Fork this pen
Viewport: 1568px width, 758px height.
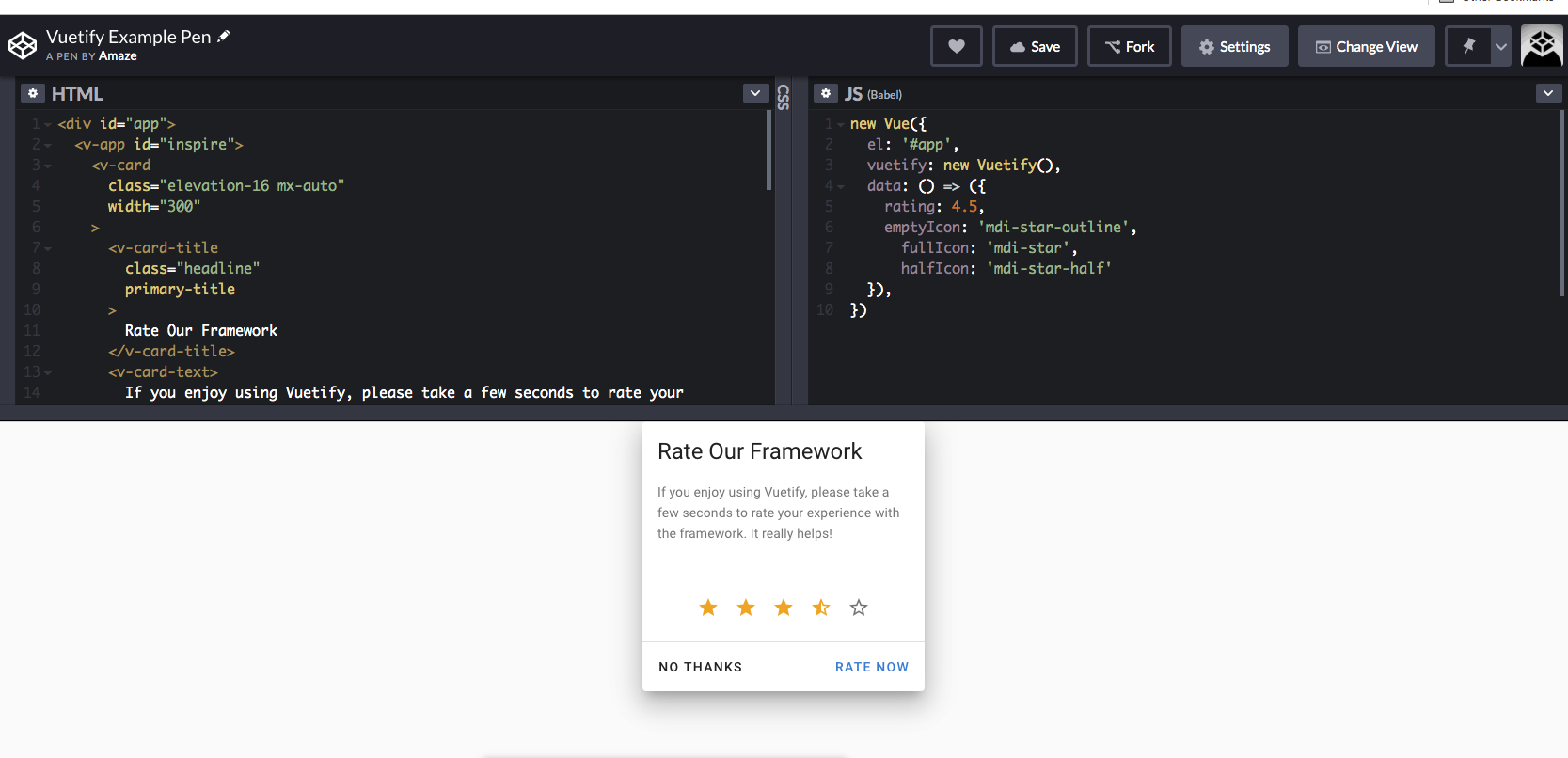coord(1130,46)
